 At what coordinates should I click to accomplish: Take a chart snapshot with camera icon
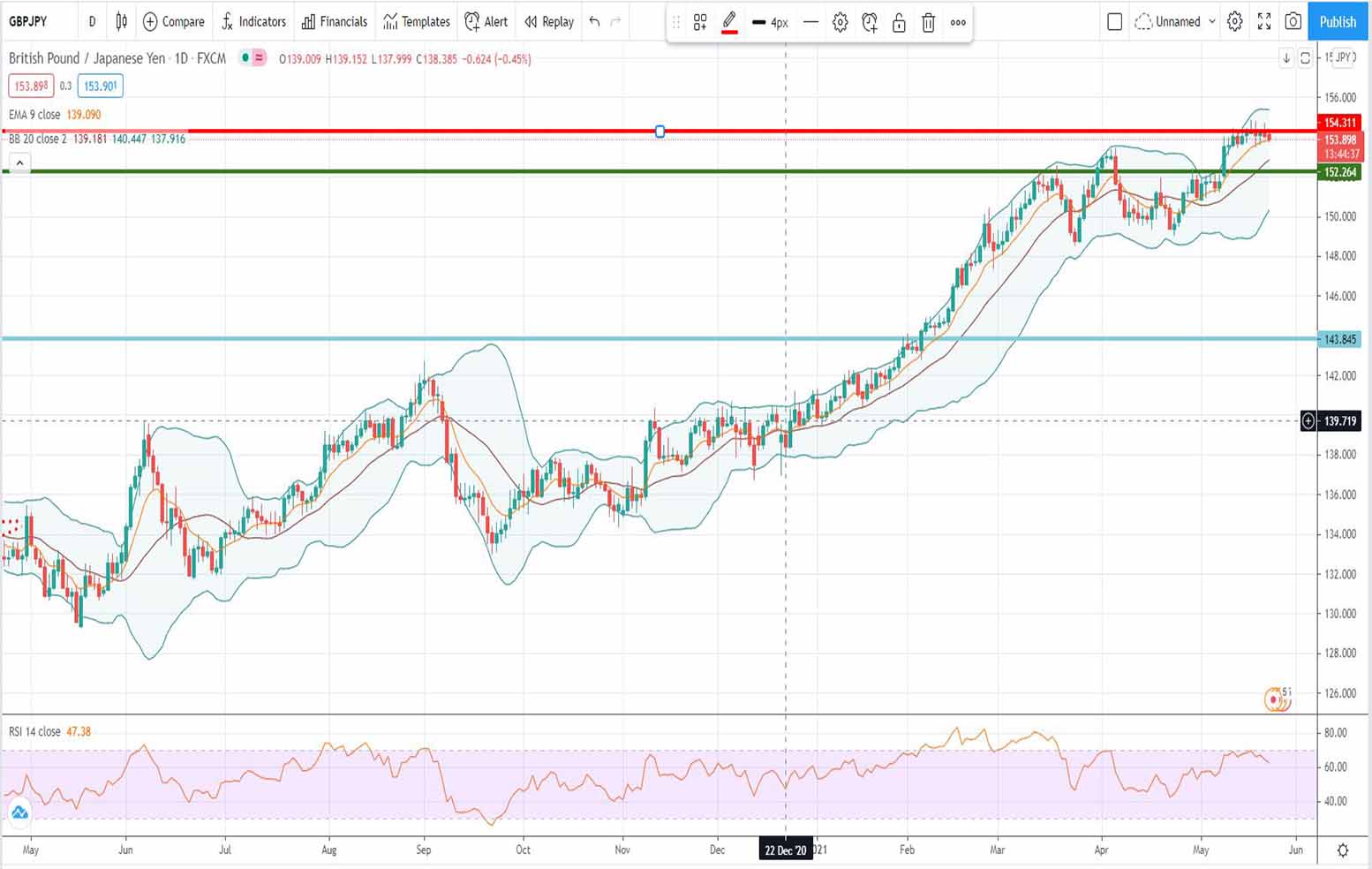(x=1293, y=22)
